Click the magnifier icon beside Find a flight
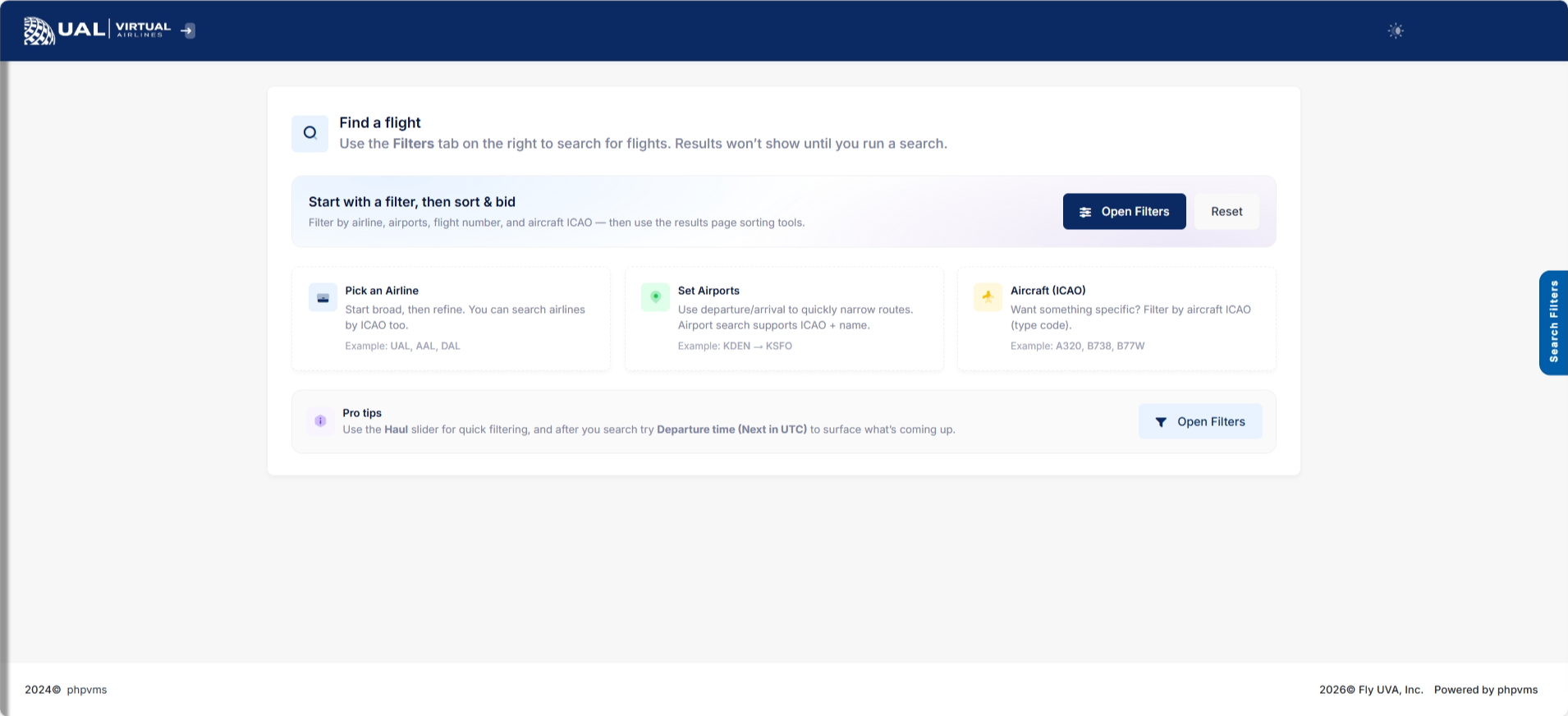This screenshot has height=716, width=1568. (309, 133)
